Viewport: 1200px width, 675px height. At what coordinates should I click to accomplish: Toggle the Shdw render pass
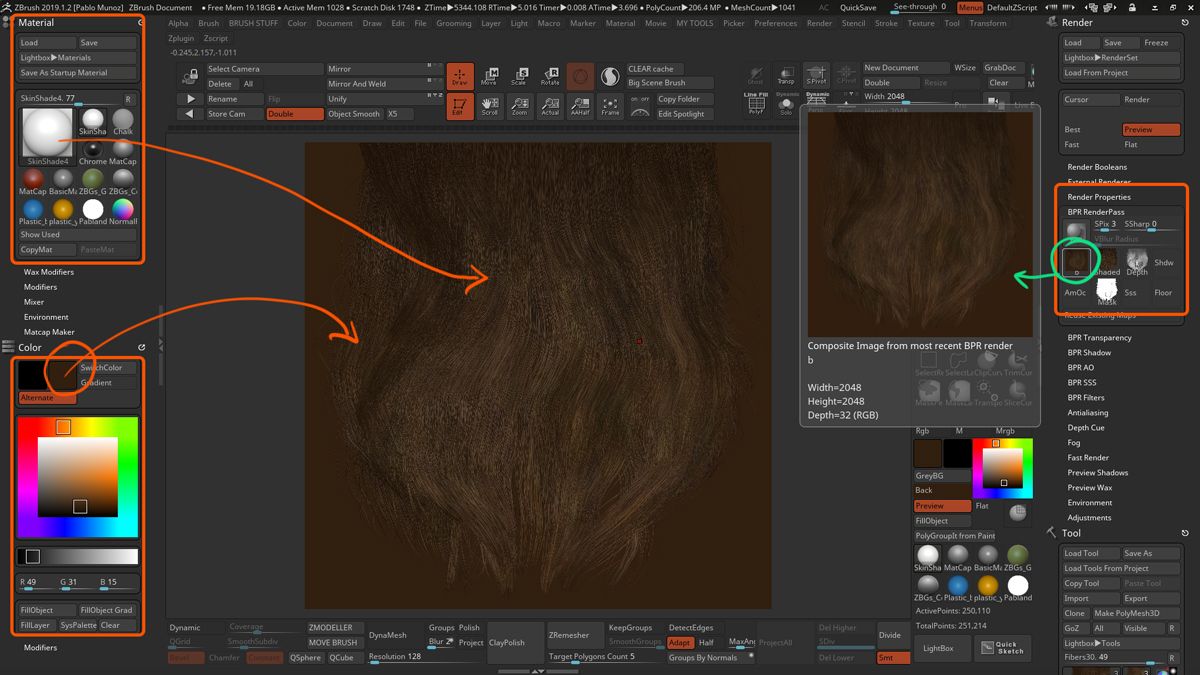click(1164, 262)
